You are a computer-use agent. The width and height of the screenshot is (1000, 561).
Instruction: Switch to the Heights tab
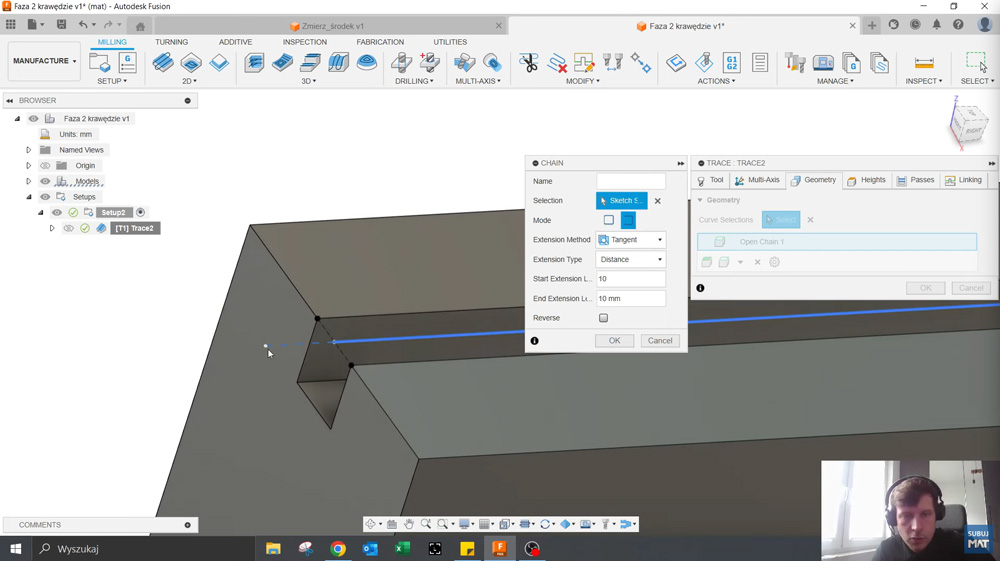[x=866, y=181]
